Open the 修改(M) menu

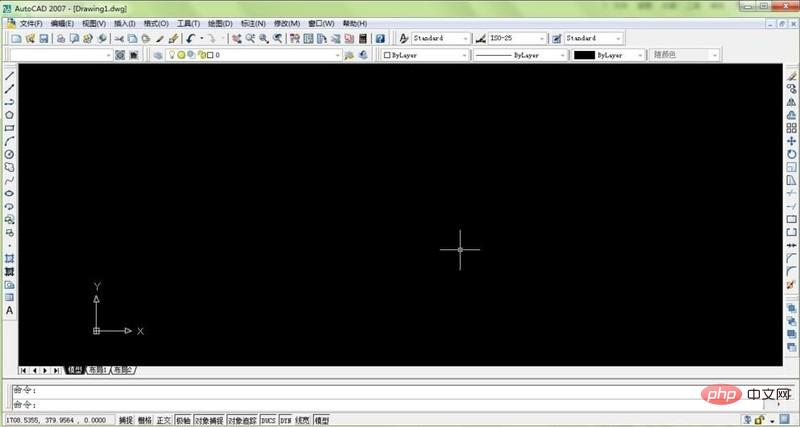coord(287,23)
